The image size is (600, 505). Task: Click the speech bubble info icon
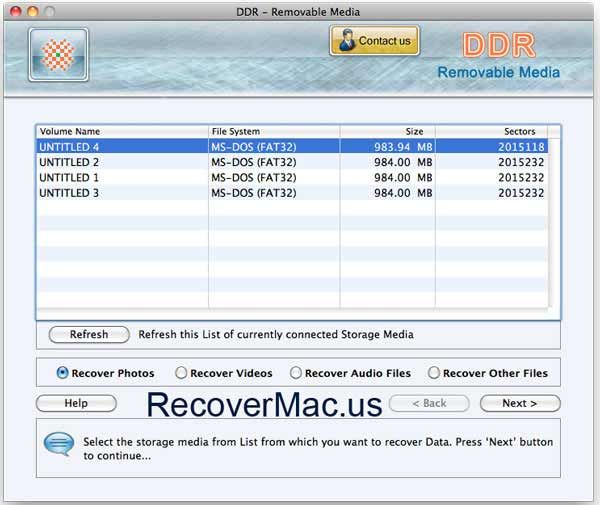pyautogui.click(x=59, y=443)
